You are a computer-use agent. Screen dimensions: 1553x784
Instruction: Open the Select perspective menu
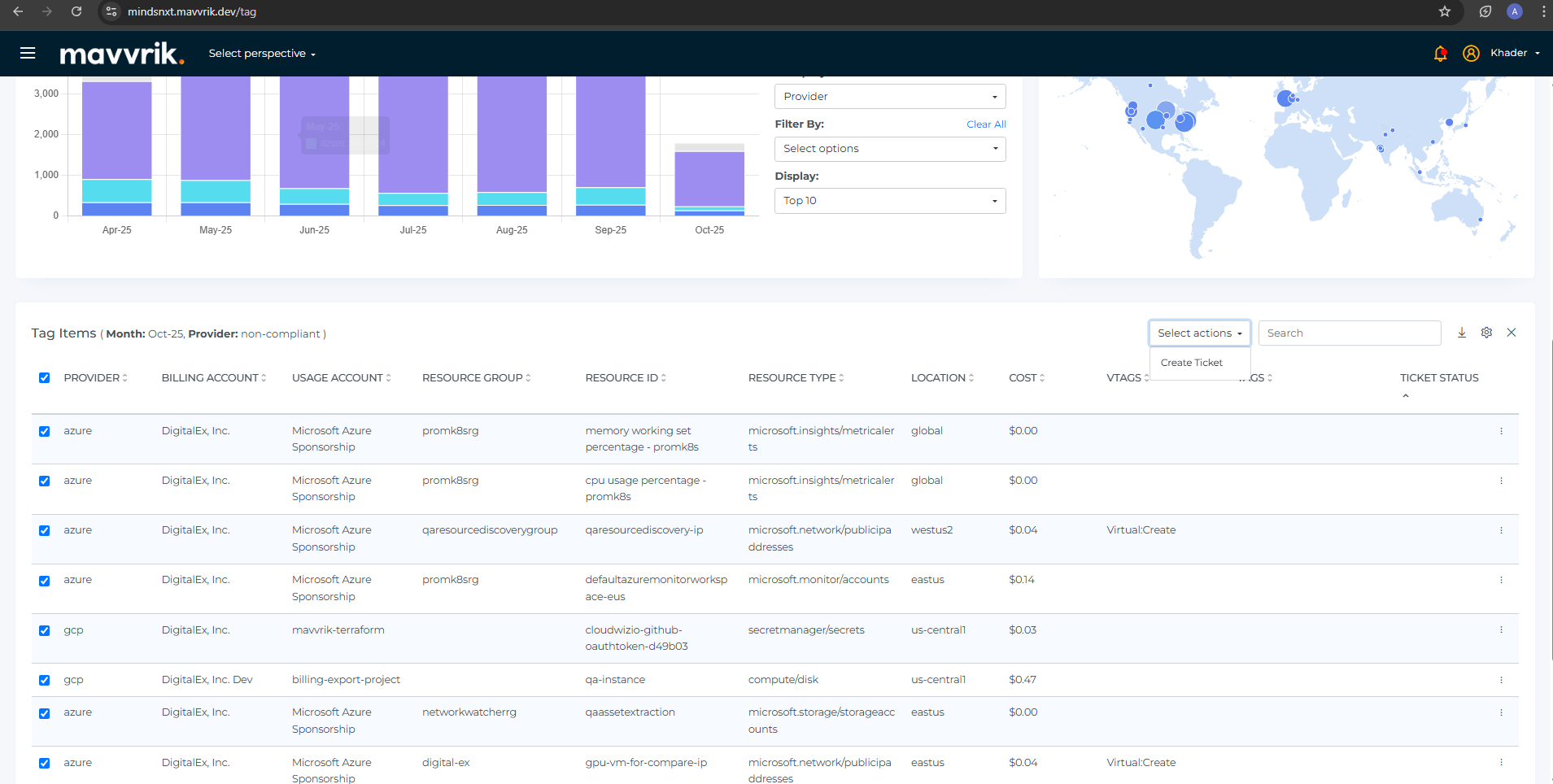[x=262, y=54]
